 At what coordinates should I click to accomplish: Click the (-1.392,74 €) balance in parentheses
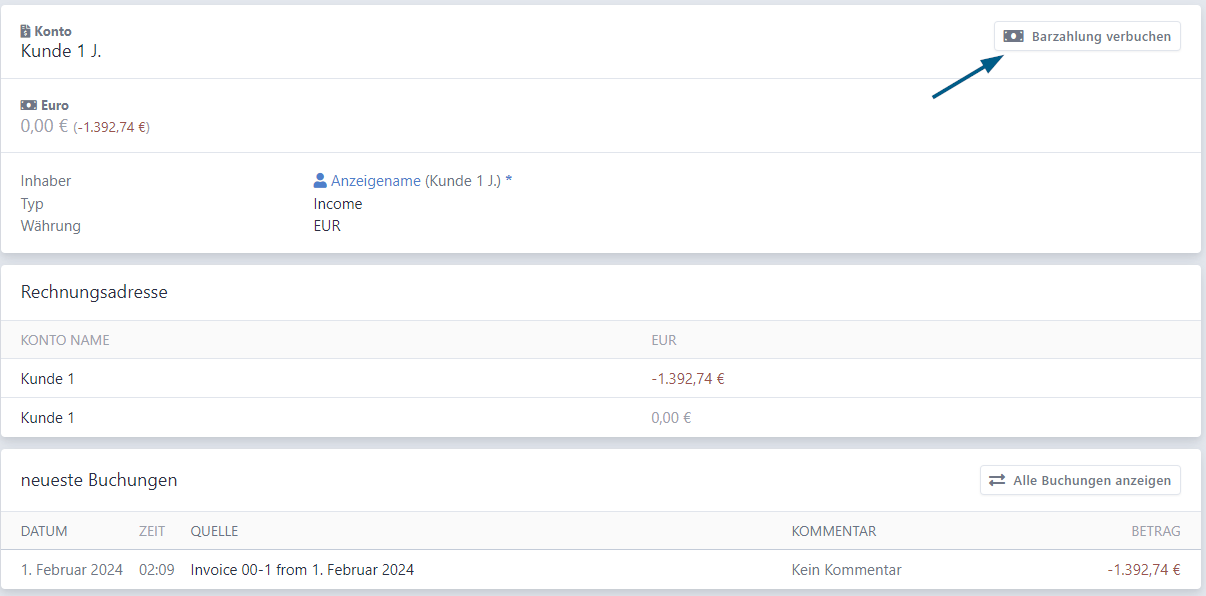(x=111, y=127)
